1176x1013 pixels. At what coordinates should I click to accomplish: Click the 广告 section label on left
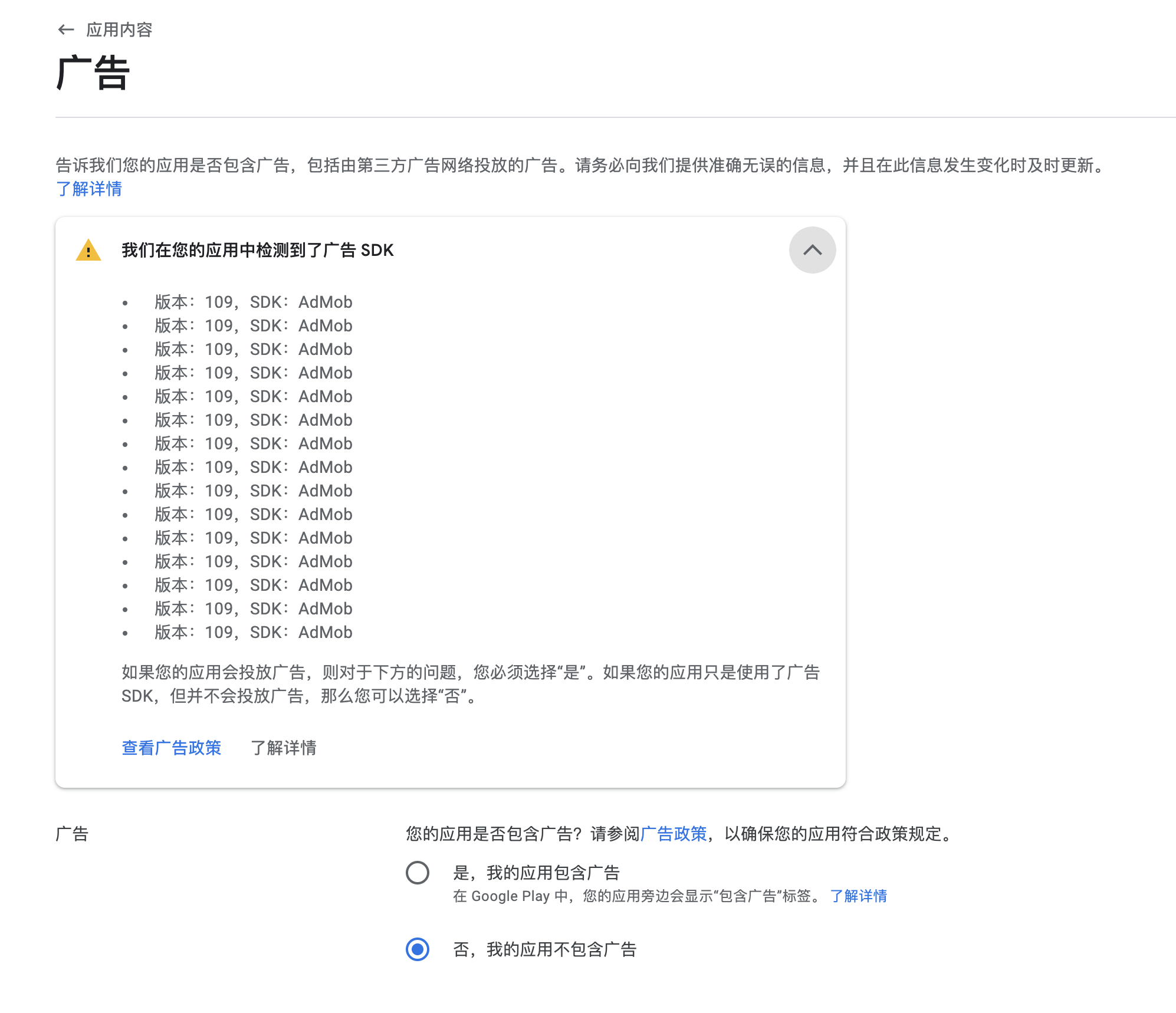tap(72, 834)
